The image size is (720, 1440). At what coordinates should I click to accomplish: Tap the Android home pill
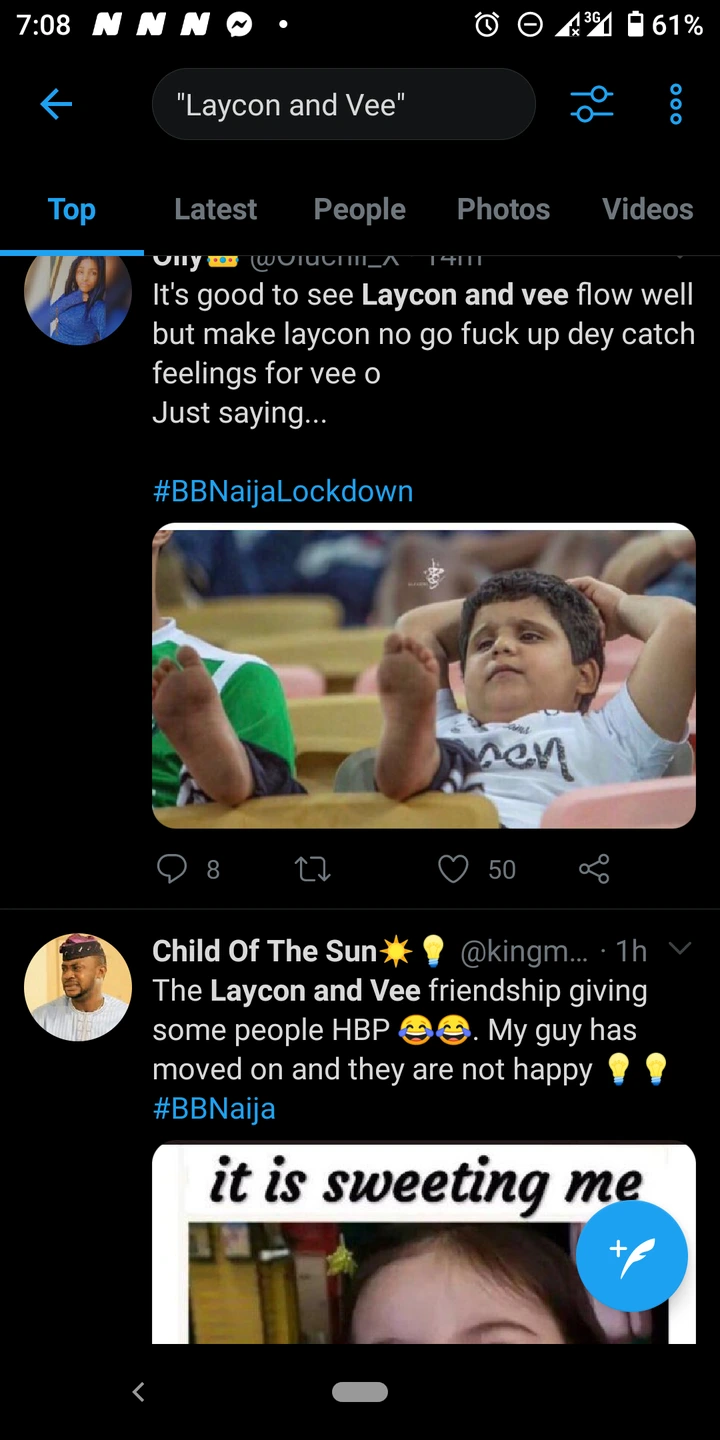tap(360, 1392)
